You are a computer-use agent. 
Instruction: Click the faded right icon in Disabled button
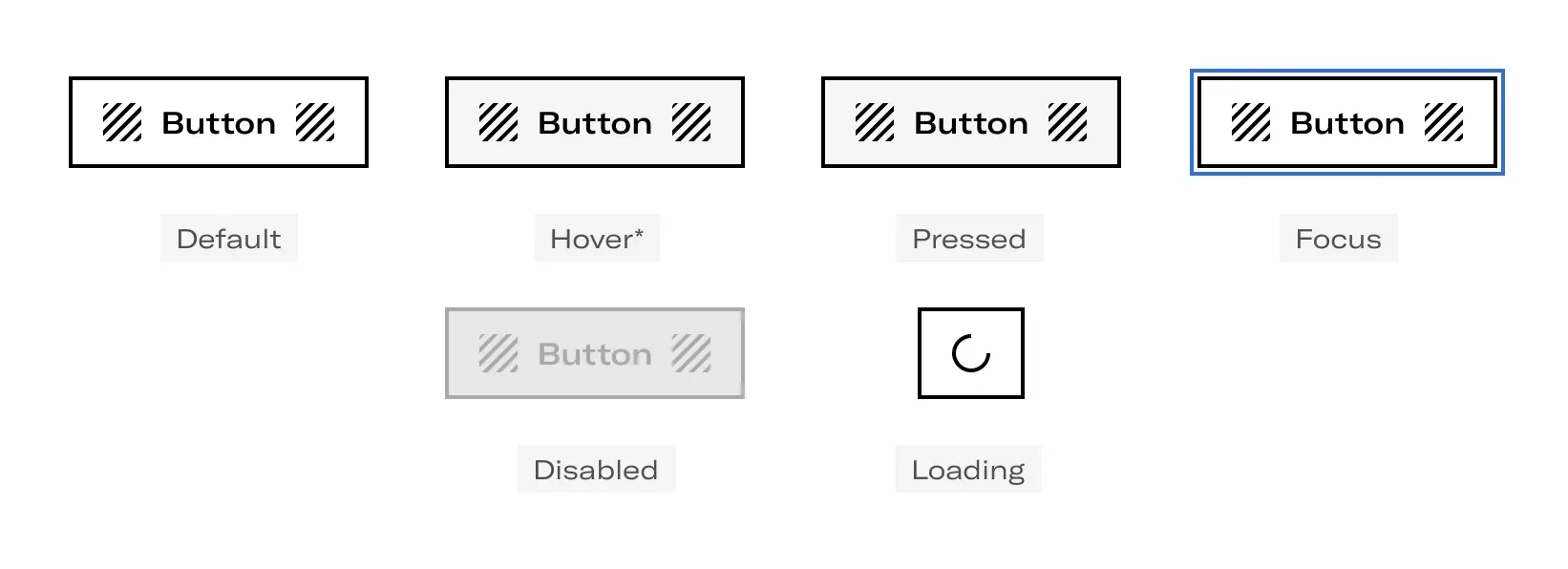click(x=691, y=353)
